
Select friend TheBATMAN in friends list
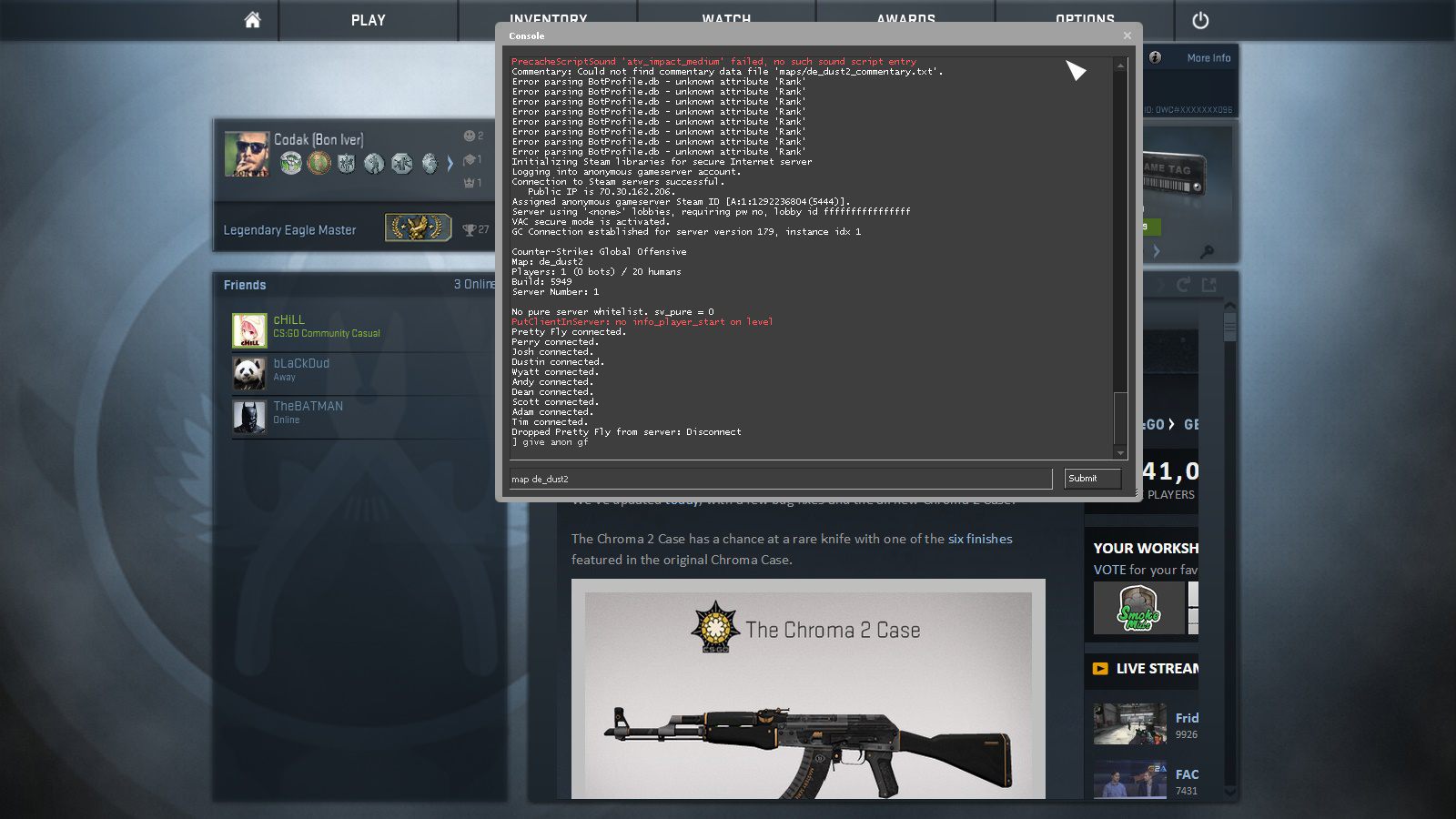click(x=364, y=416)
